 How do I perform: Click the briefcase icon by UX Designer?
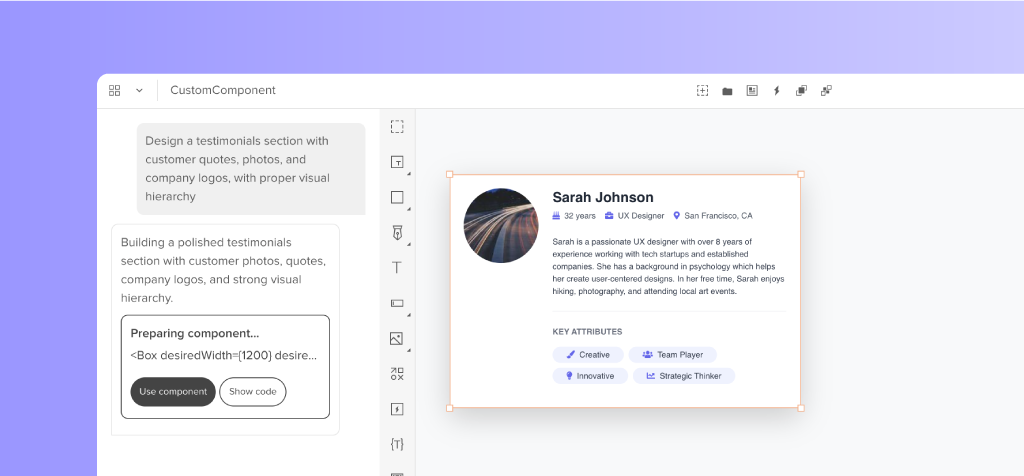[x=609, y=215]
